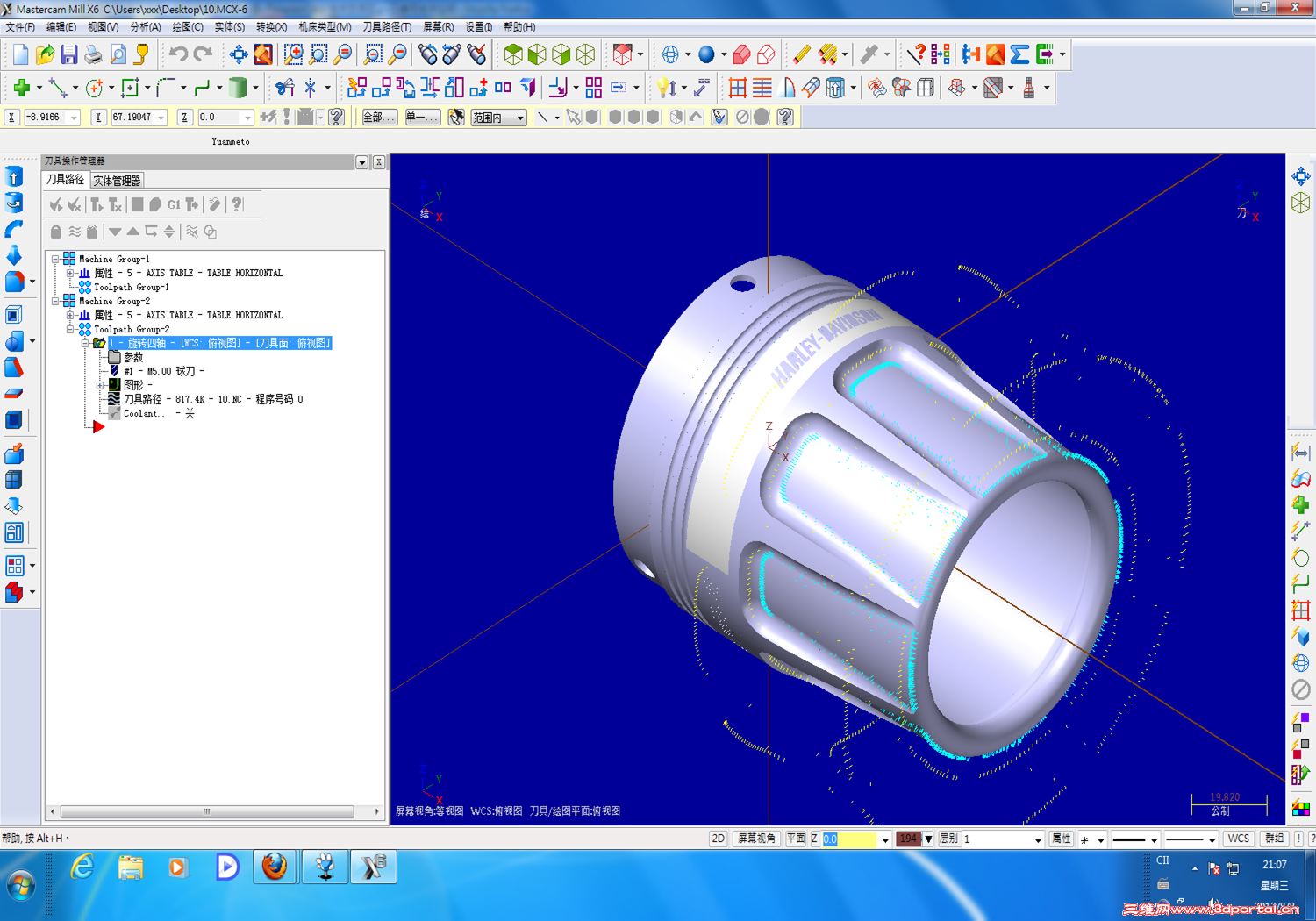1316x921 pixels.
Task: Toggle the 2D/3D mode button
Action: coord(718,839)
